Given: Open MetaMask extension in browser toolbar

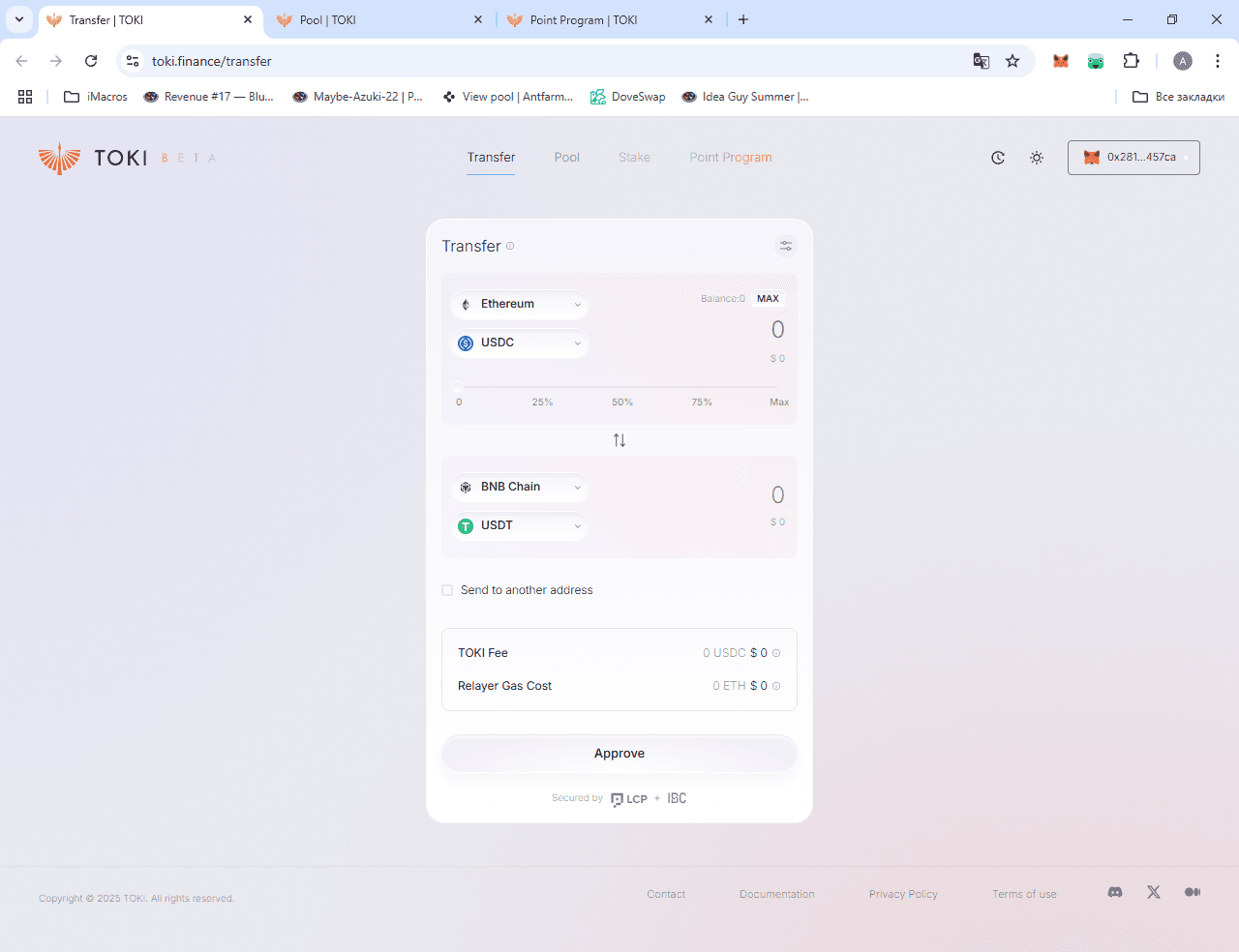Looking at the screenshot, I should (x=1061, y=61).
